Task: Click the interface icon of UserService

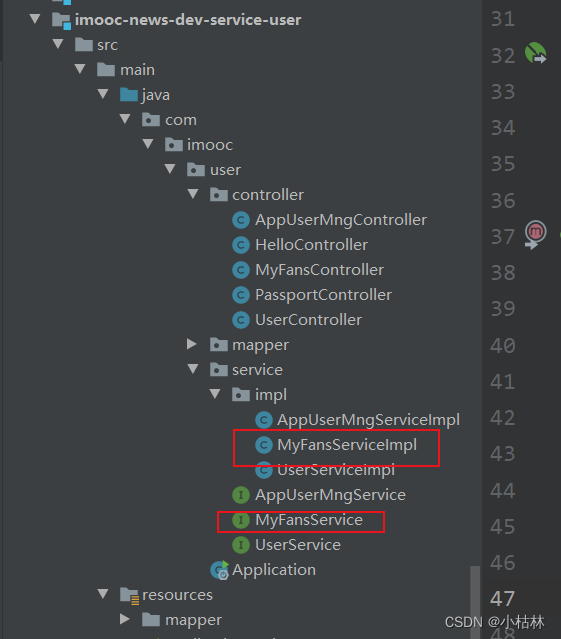Action: 241,545
